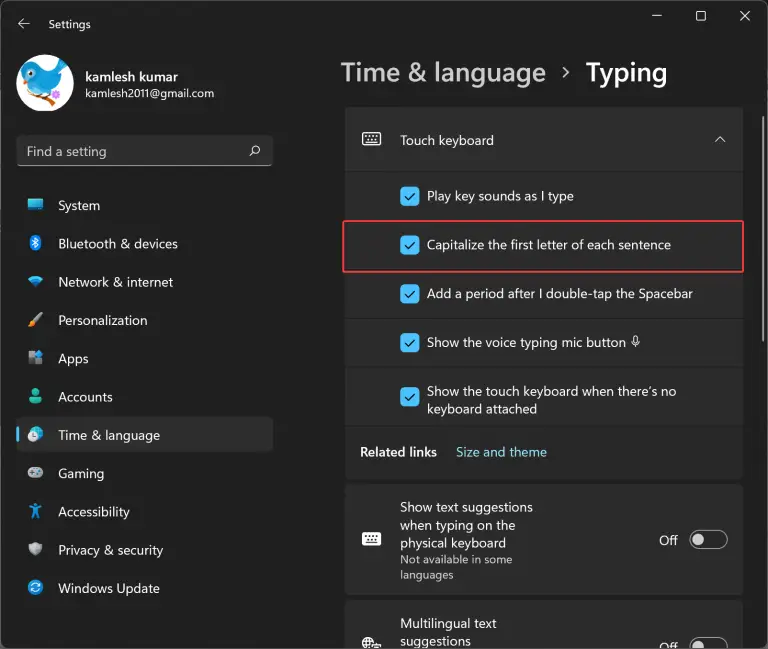Screen dimensions: 768x649
Task: Open Privacy & security
Action: coord(144,550)
